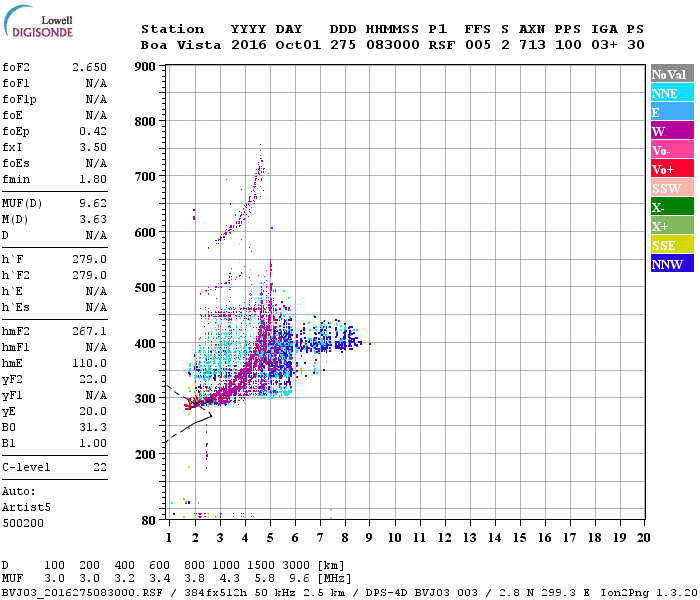
Task: Select the NNW dark blue legend swatch
Action: tap(672, 264)
